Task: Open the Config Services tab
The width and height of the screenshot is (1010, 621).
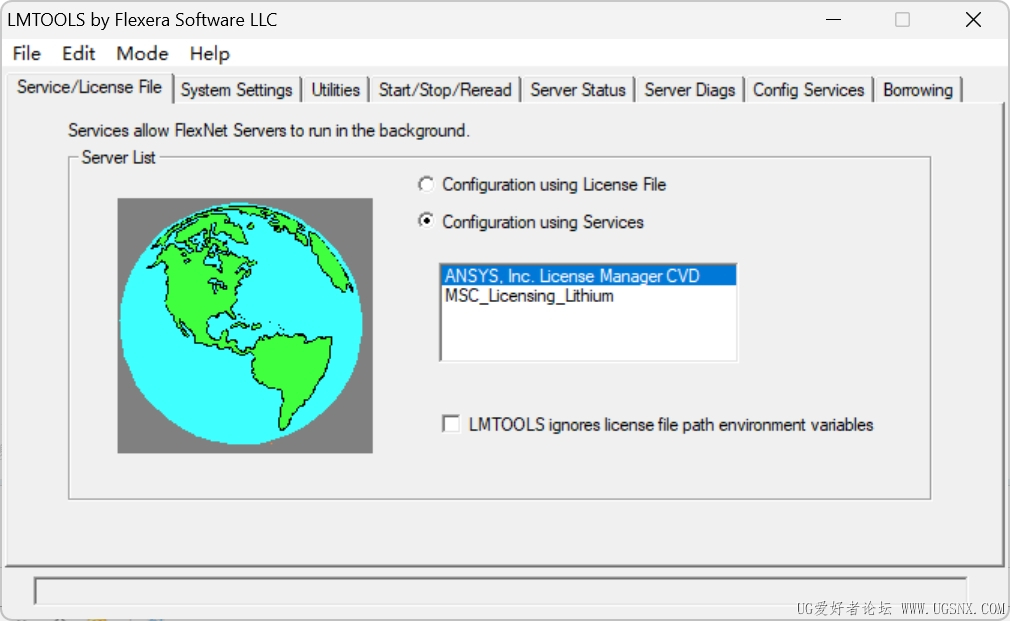Action: point(808,90)
